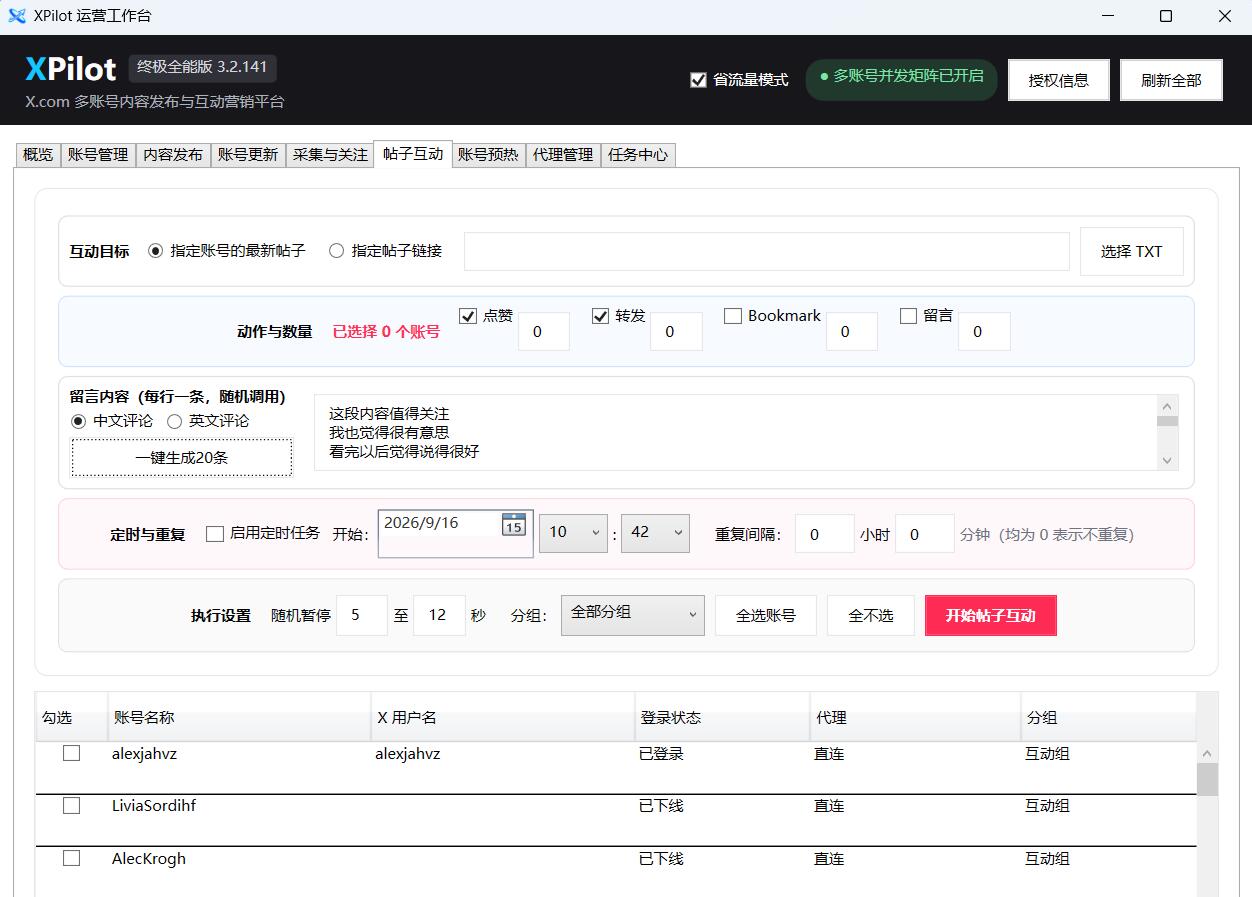This screenshot has width=1252, height=897.
Task: Focus the repeat interval 小时 input field
Action: click(x=825, y=534)
